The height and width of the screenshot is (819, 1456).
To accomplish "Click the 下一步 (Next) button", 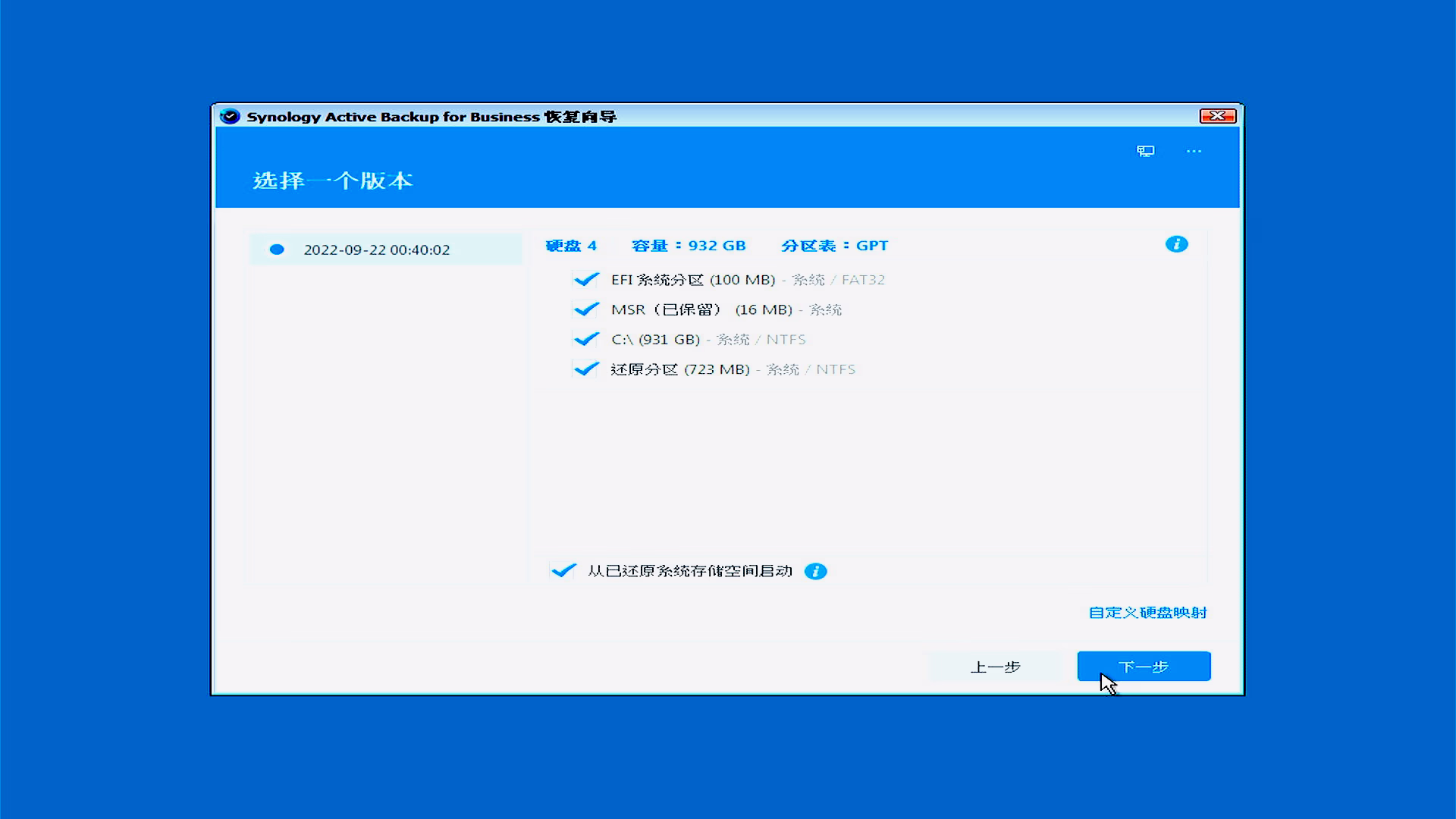I will [x=1144, y=667].
